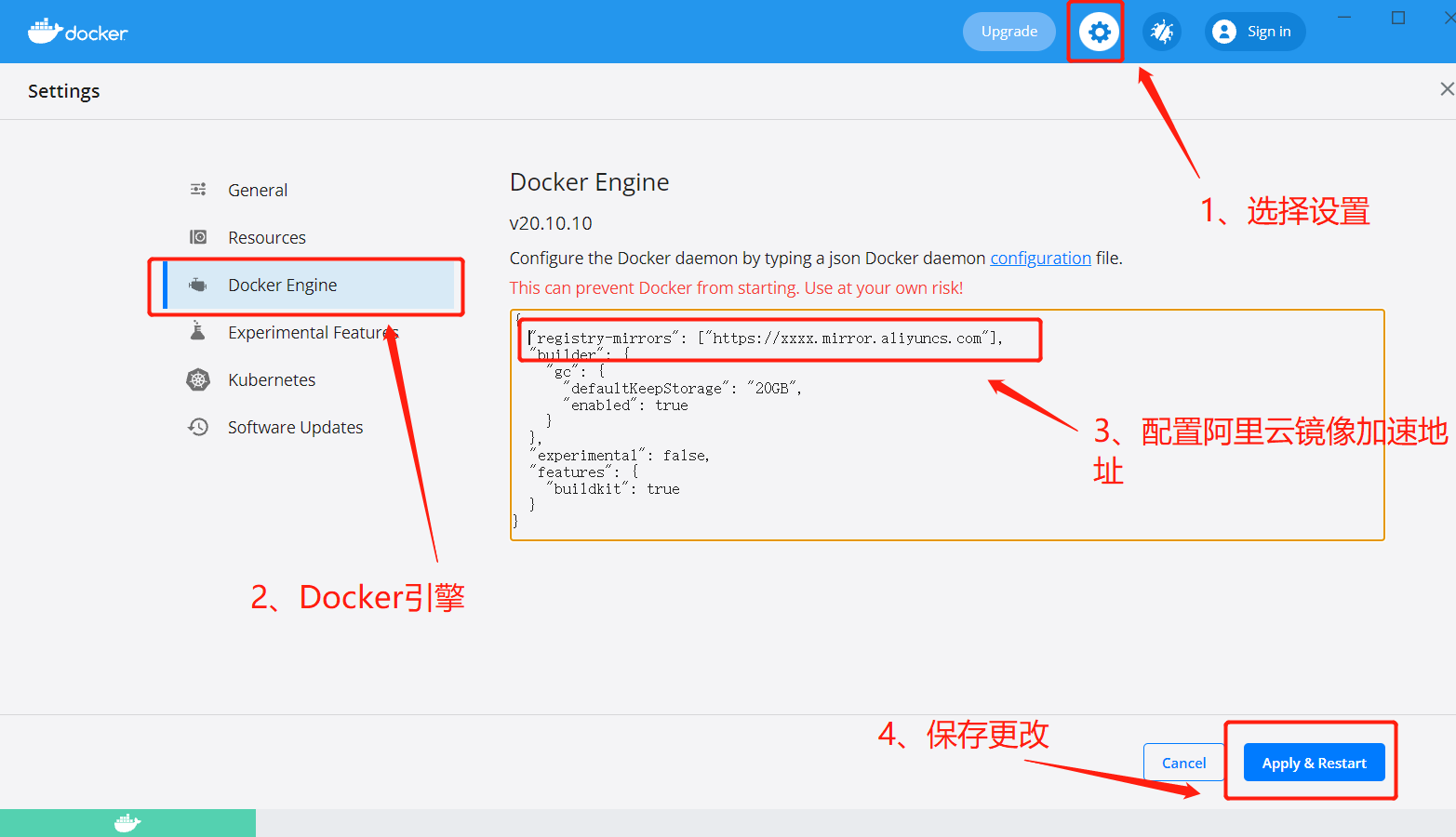The width and height of the screenshot is (1456, 837).
Task: Open settings via the gear icon
Action: [1099, 32]
